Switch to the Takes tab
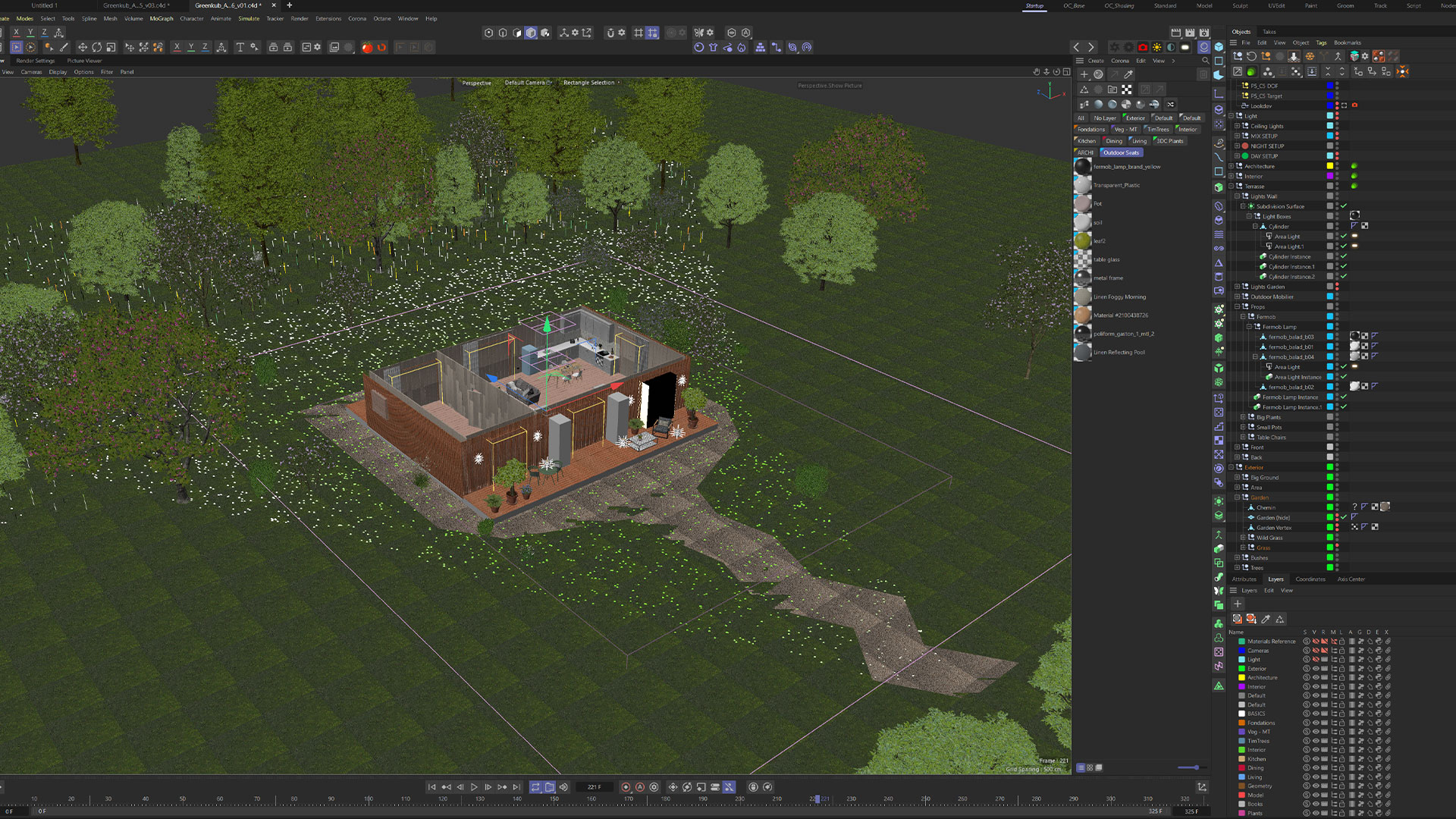This screenshot has height=819, width=1456. (1269, 32)
